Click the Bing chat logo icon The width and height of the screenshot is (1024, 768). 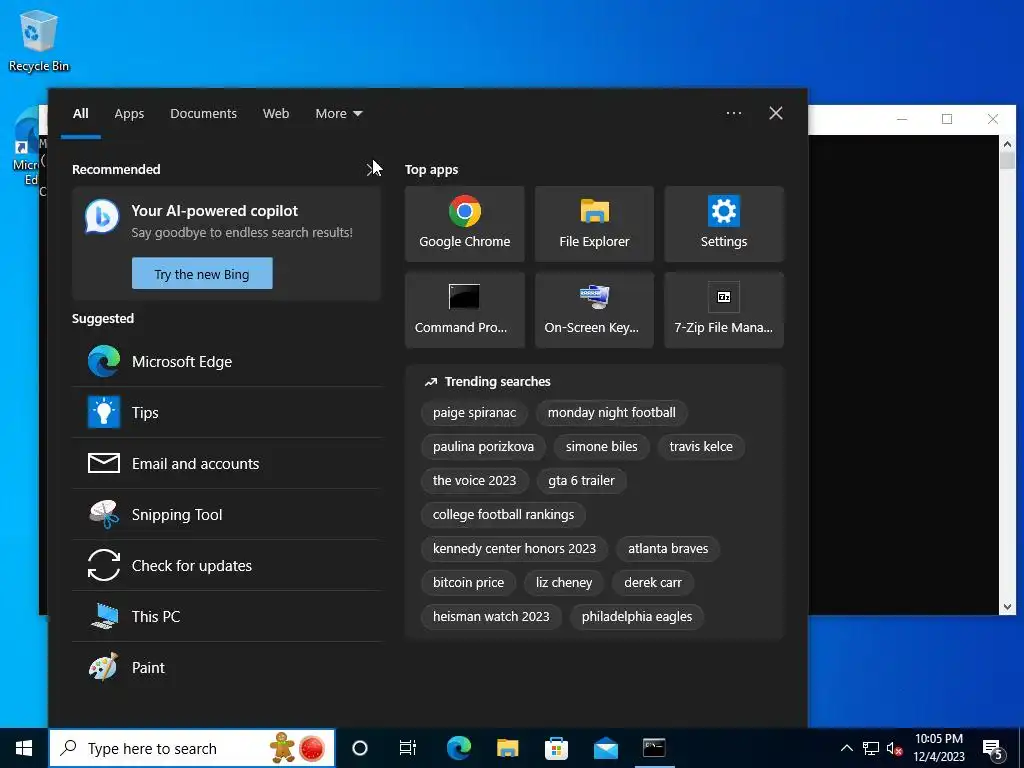click(102, 217)
